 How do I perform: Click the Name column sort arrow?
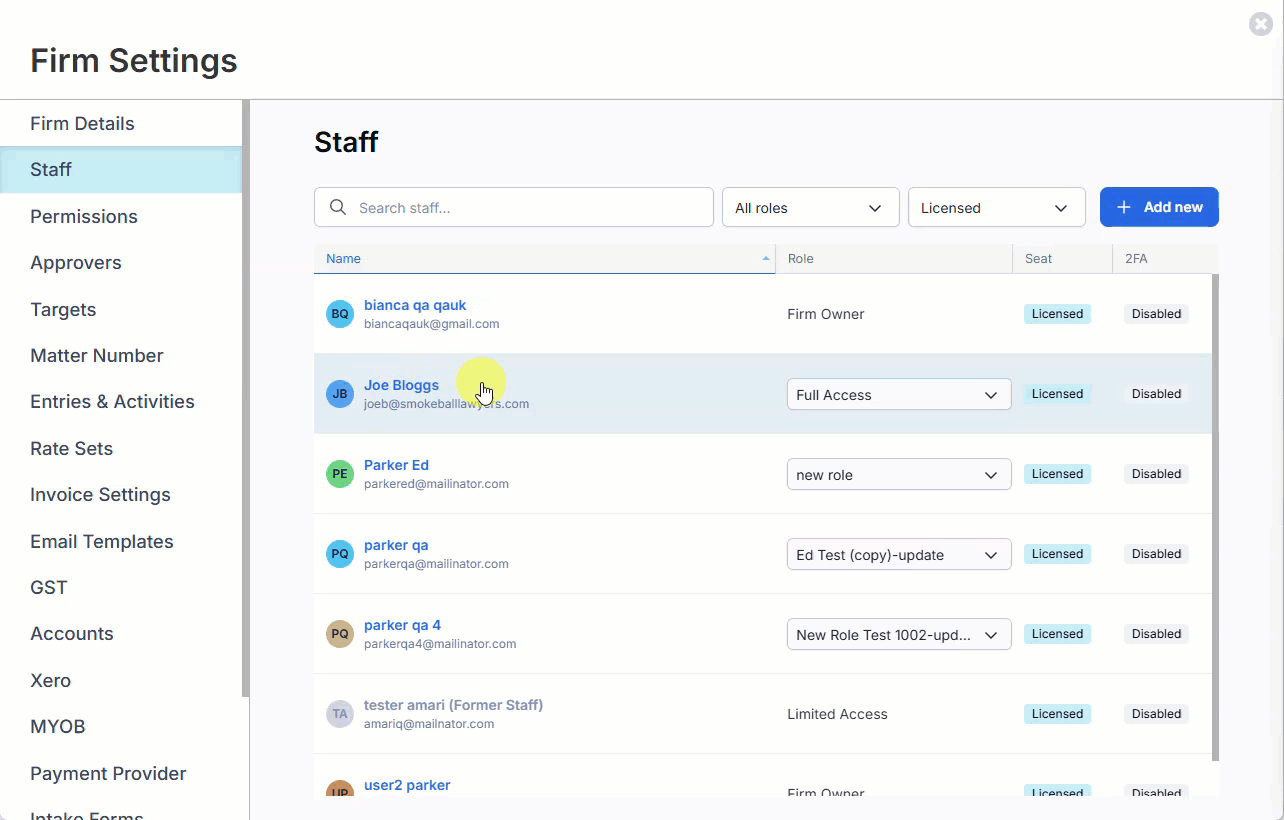coord(766,258)
